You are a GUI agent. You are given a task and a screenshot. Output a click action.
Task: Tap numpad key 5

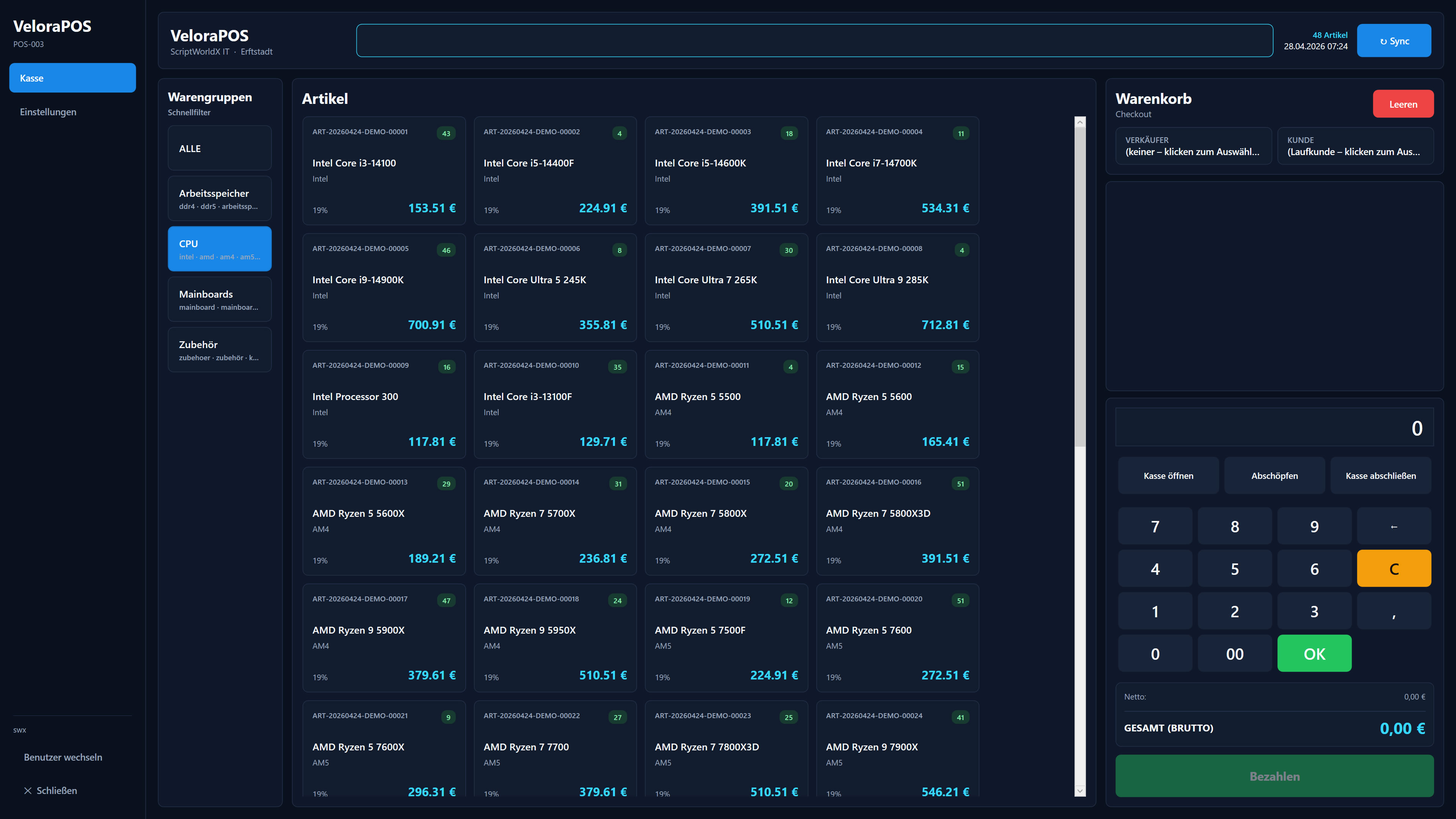(x=1235, y=569)
